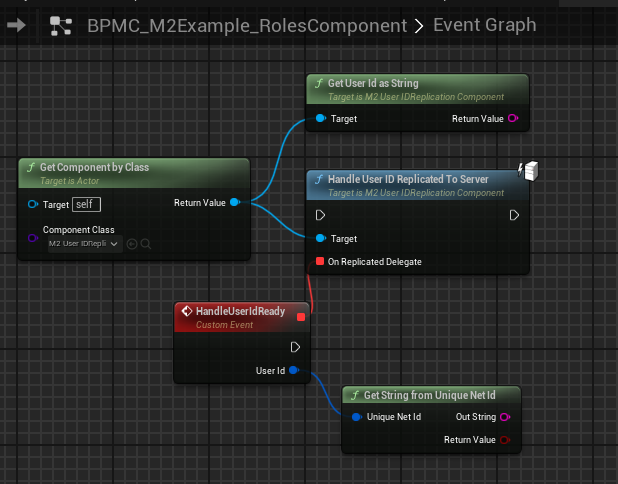The image size is (618, 484).
Task: Click the On Replicated Delegate red pin
Action: (320, 261)
